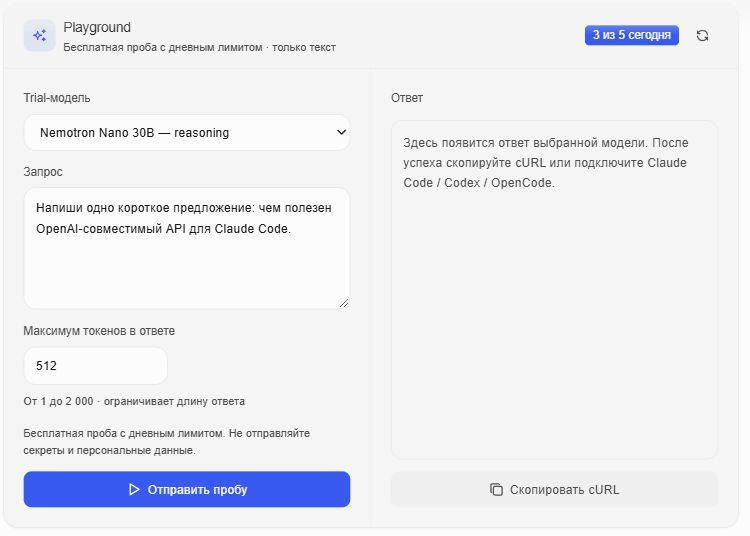
Task: Click the textarea resize handle
Action: tap(344, 303)
